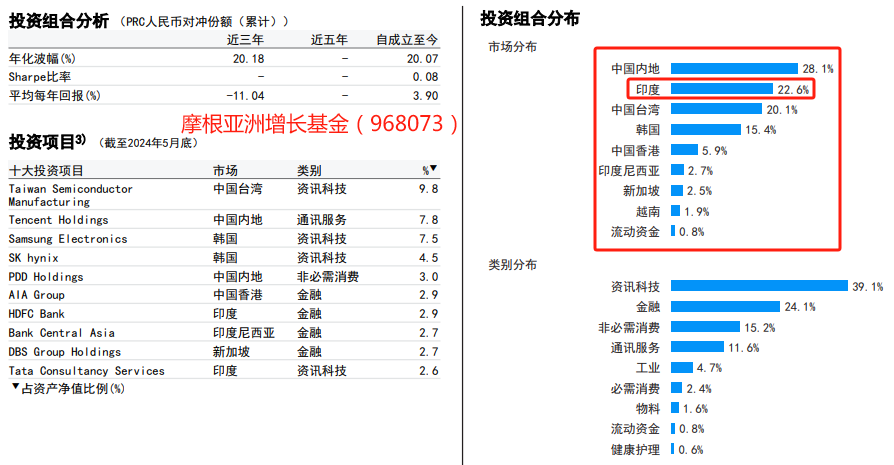Click the 投资项目 section heading
Screen dimensions: 894x465
point(47,141)
